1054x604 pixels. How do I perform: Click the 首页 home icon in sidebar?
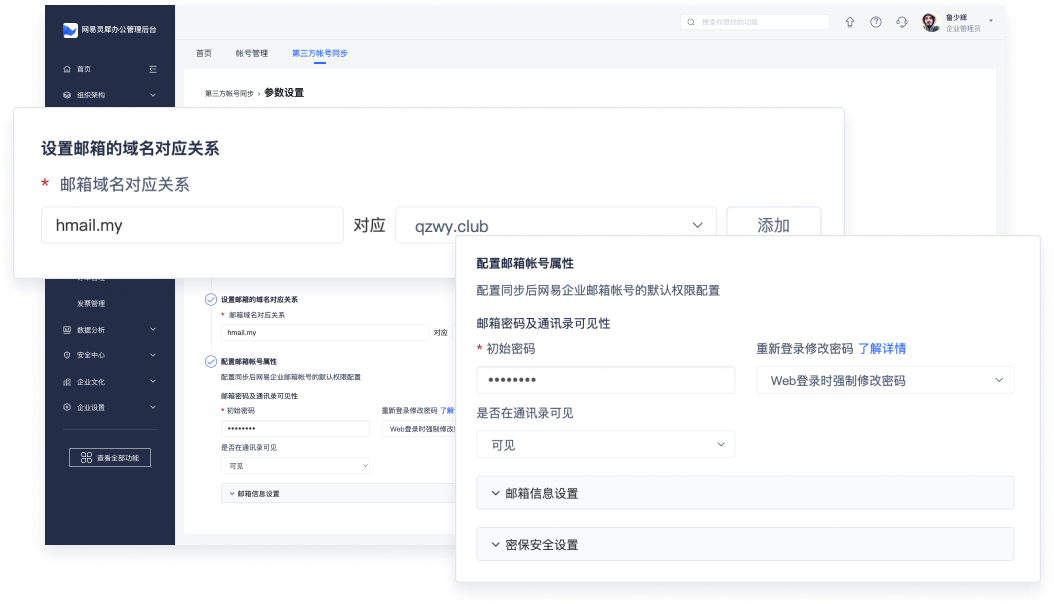point(67,69)
